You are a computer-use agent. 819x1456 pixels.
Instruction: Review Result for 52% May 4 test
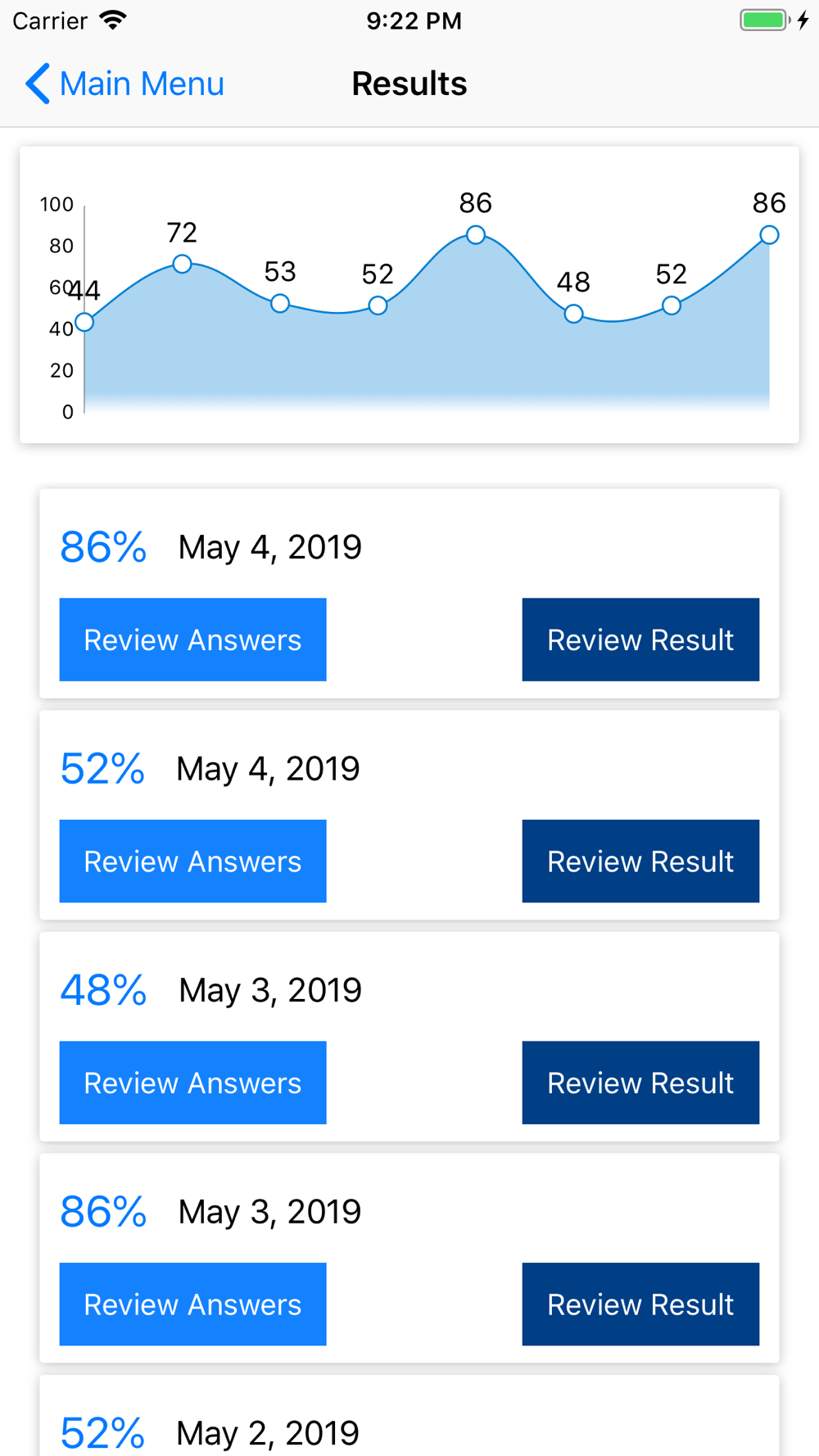point(640,861)
